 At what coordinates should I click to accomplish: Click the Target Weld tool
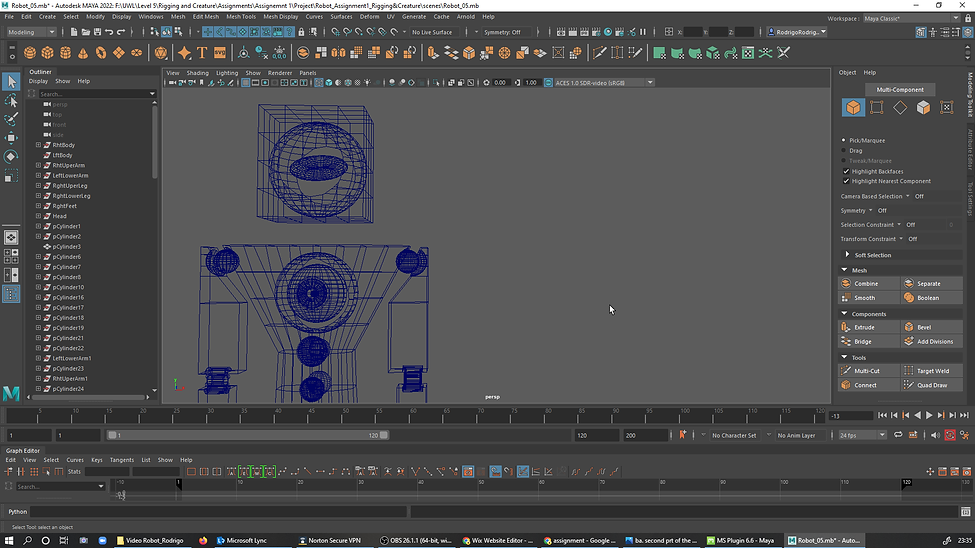(x=932, y=371)
